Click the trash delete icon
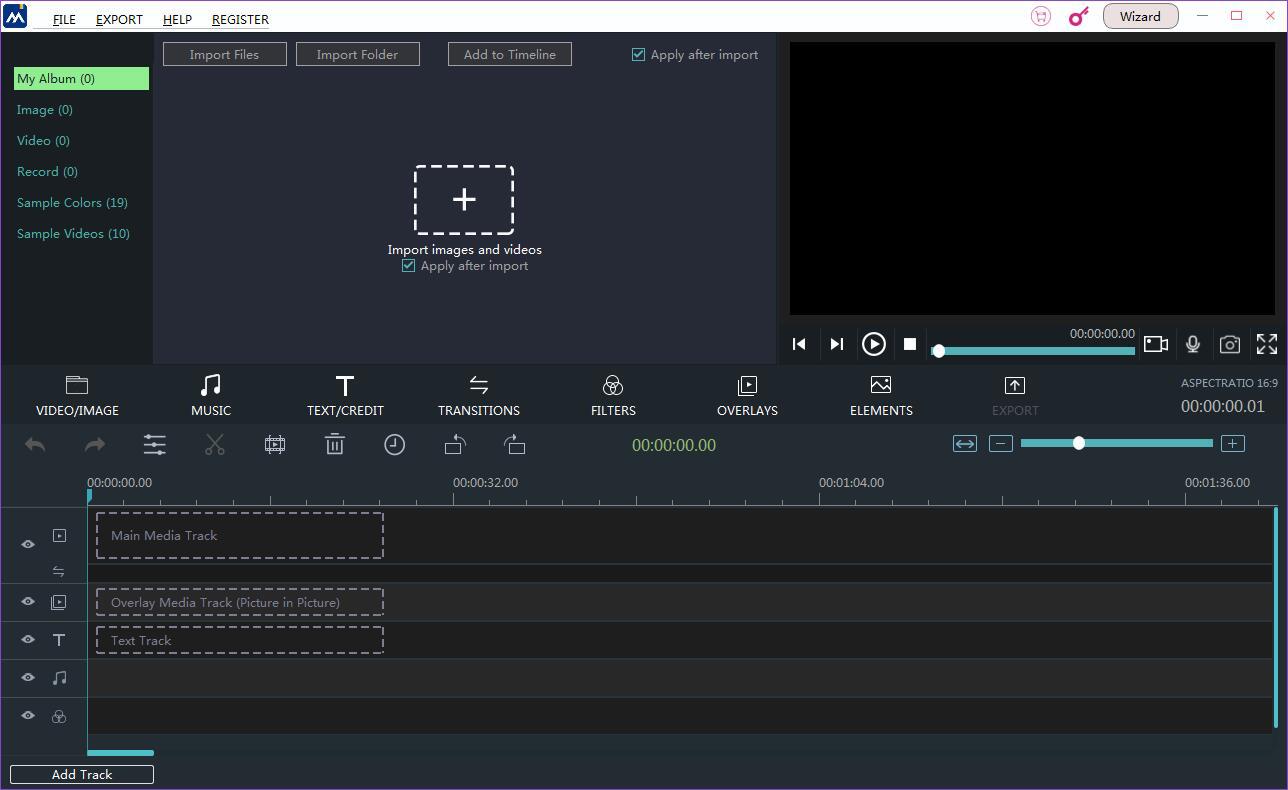This screenshot has height=790, width=1288. point(335,445)
